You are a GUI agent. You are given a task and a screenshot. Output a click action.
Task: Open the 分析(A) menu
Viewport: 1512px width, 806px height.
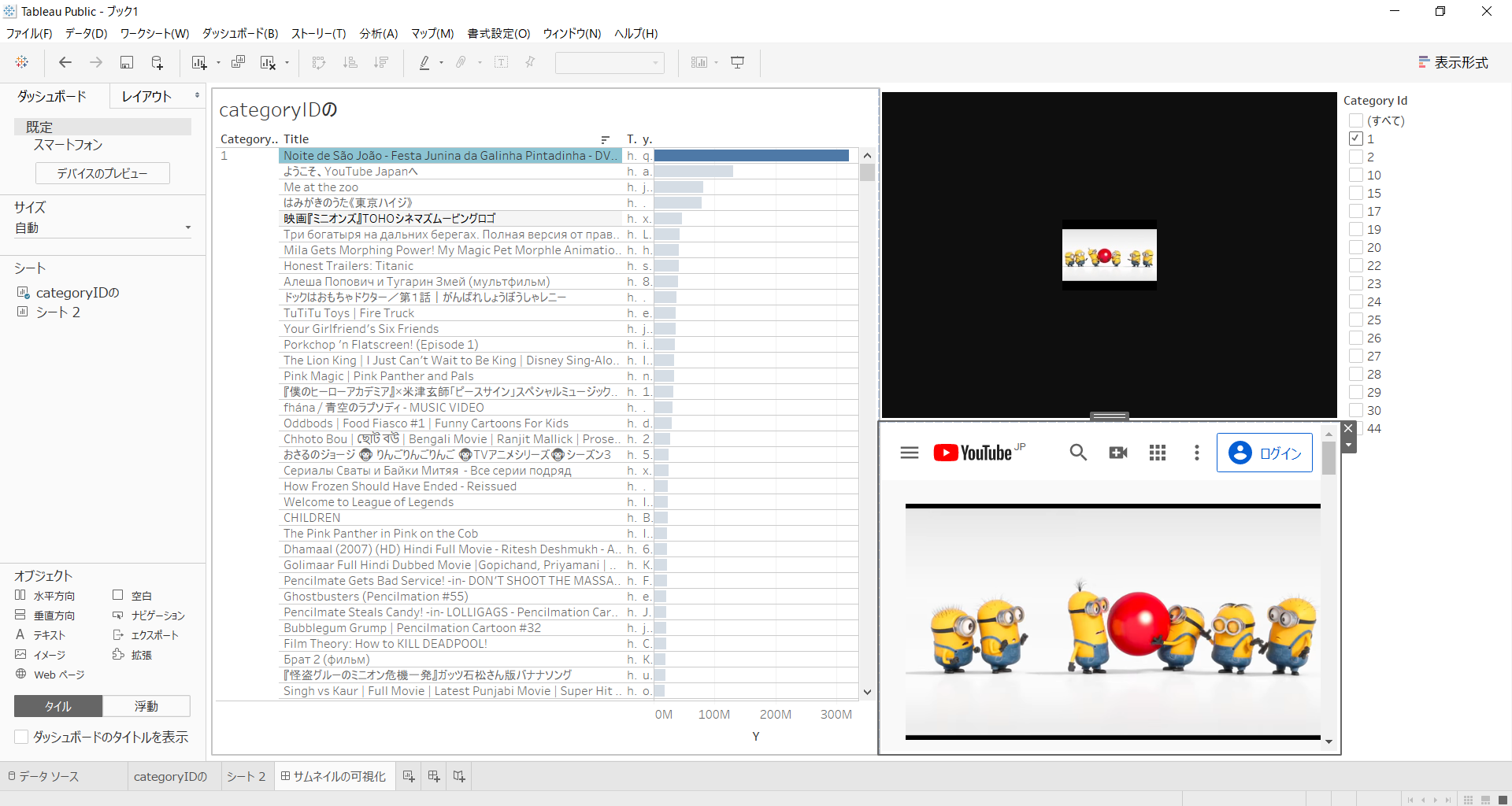[379, 33]
